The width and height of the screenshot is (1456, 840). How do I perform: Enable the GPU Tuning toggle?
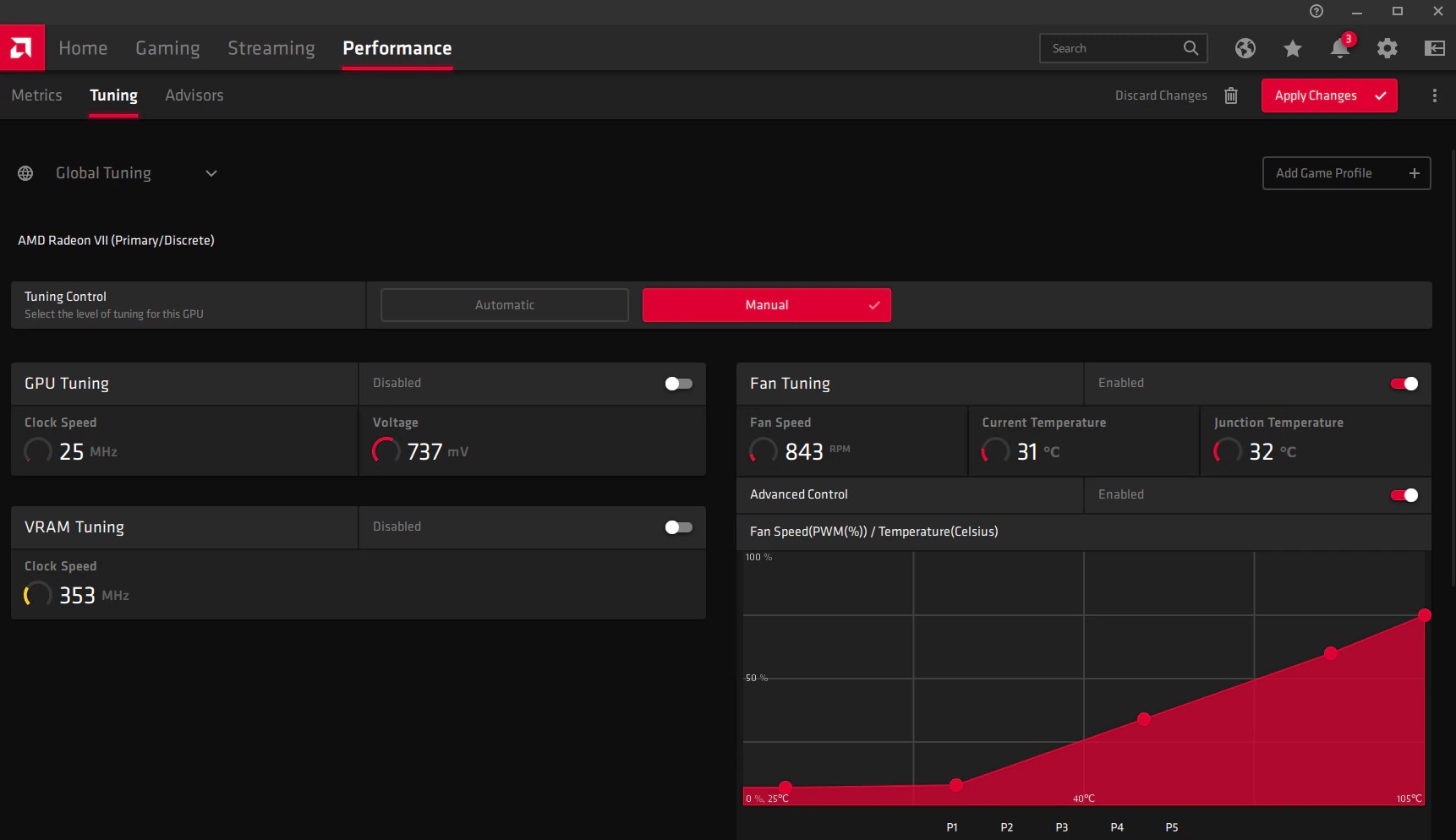[679, 384]
